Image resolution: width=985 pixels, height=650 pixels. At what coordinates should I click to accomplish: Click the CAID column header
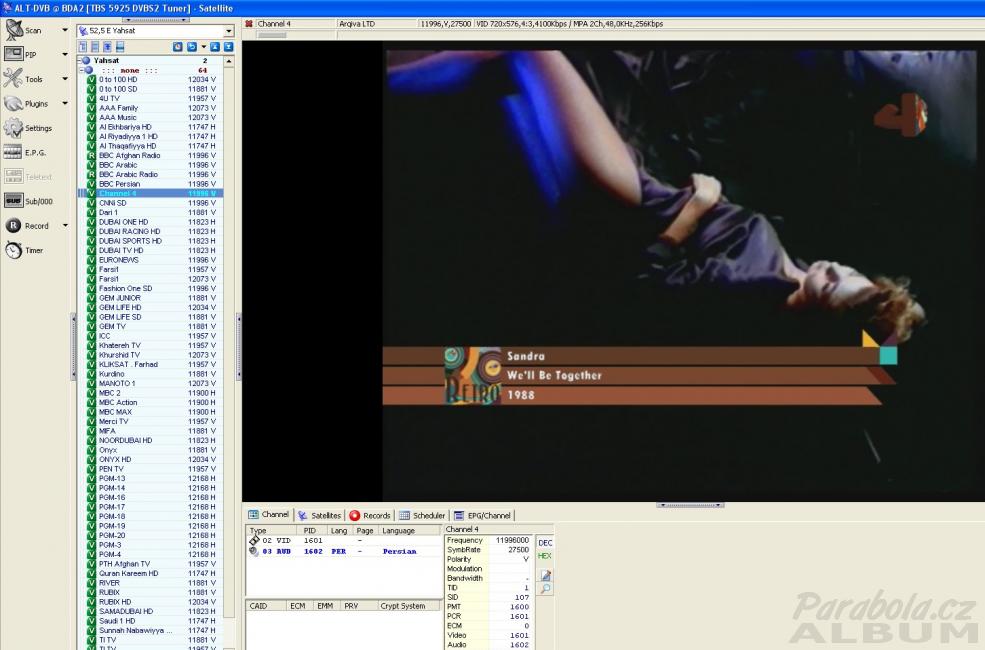pos(266,606)
